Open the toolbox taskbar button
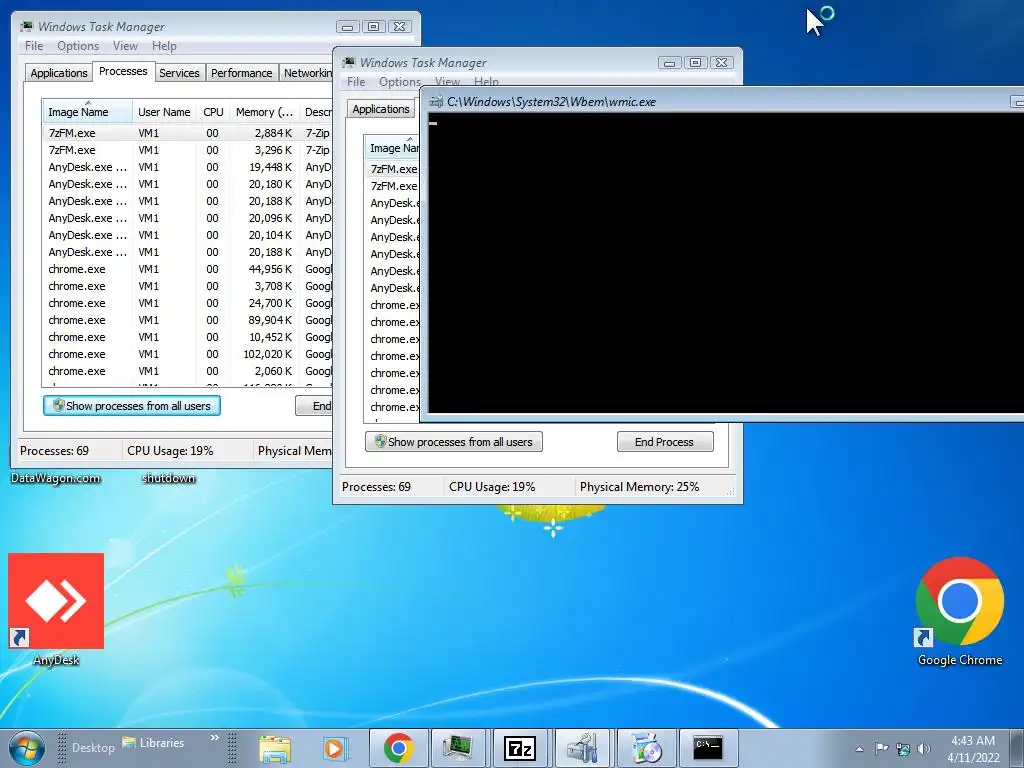This screenshot has width=1024, height=768. [x=582, y=748]
